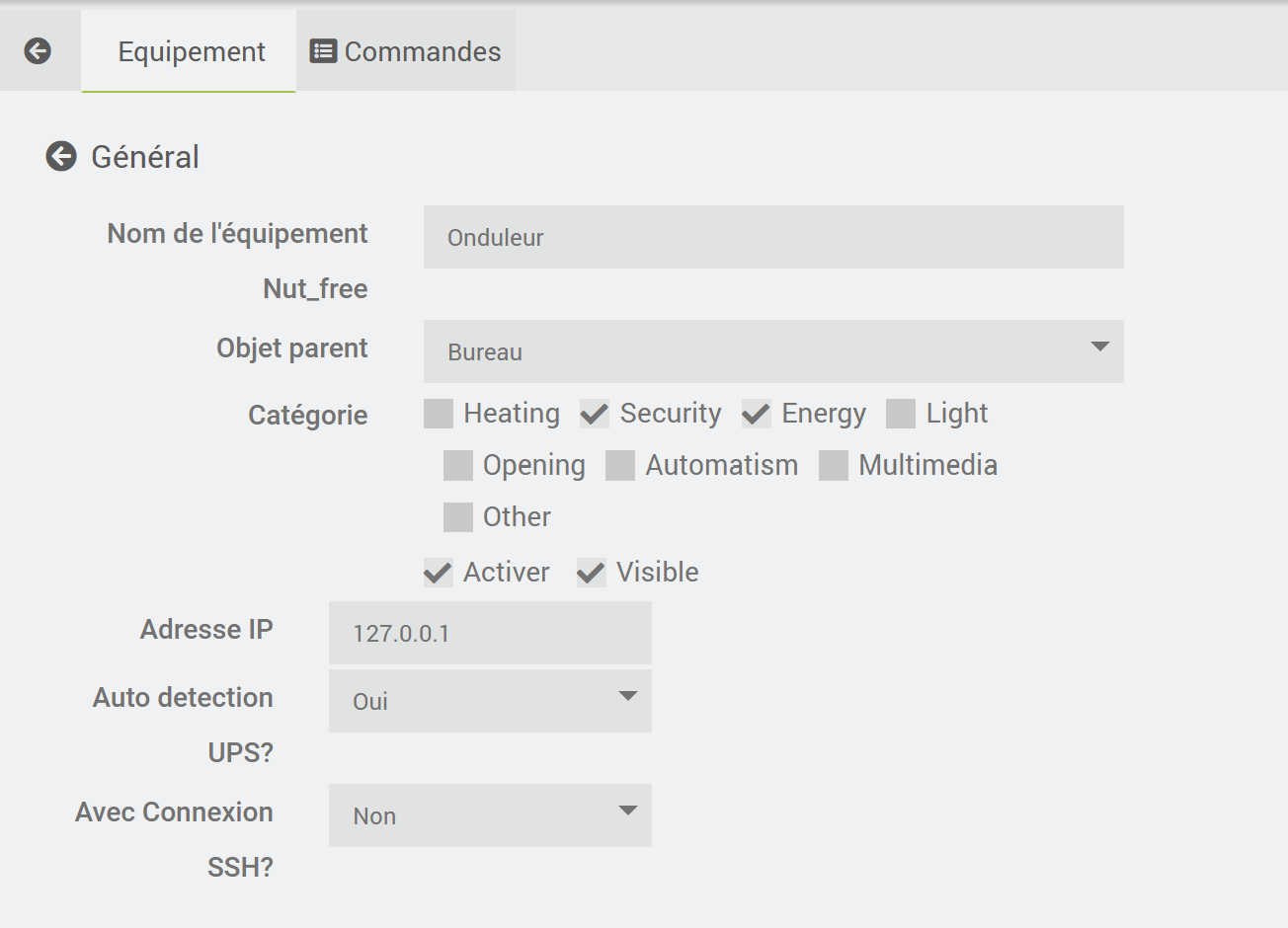Enable the Automatism category

[x=620, y=465]
